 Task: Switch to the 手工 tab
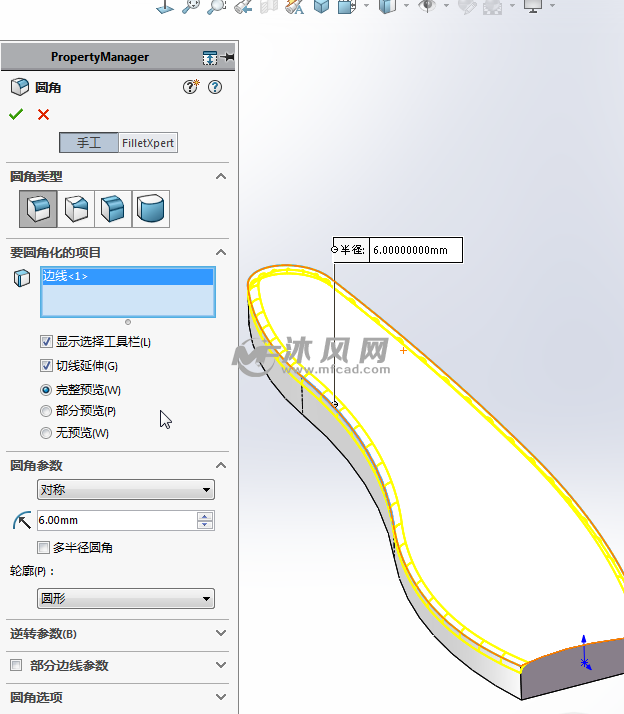click(x=89, y=143)
